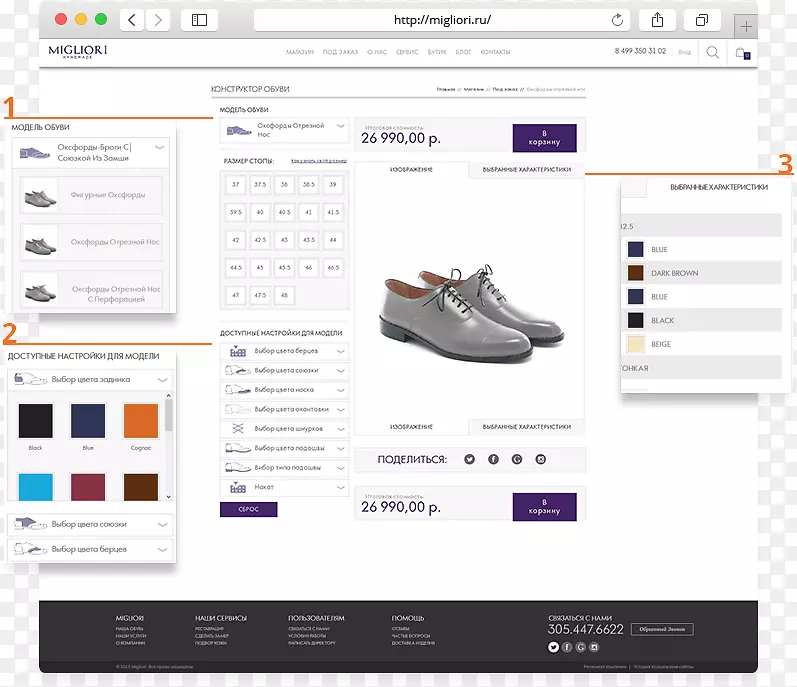Open the Instagram icon in the footer
The image size is (797, 687).
pos(594,647)
